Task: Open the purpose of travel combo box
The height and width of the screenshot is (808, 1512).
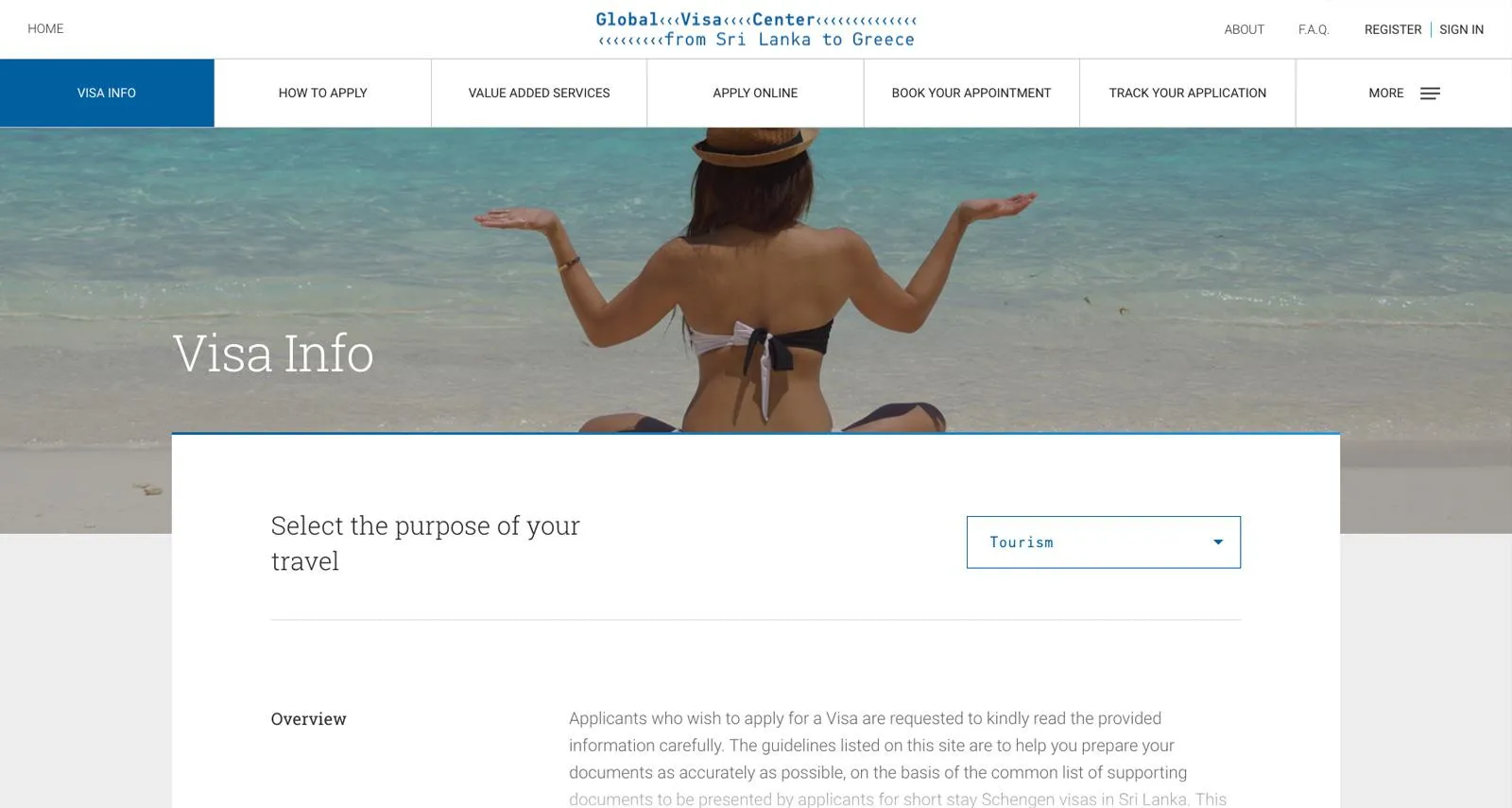Action: pos(1103,542)
